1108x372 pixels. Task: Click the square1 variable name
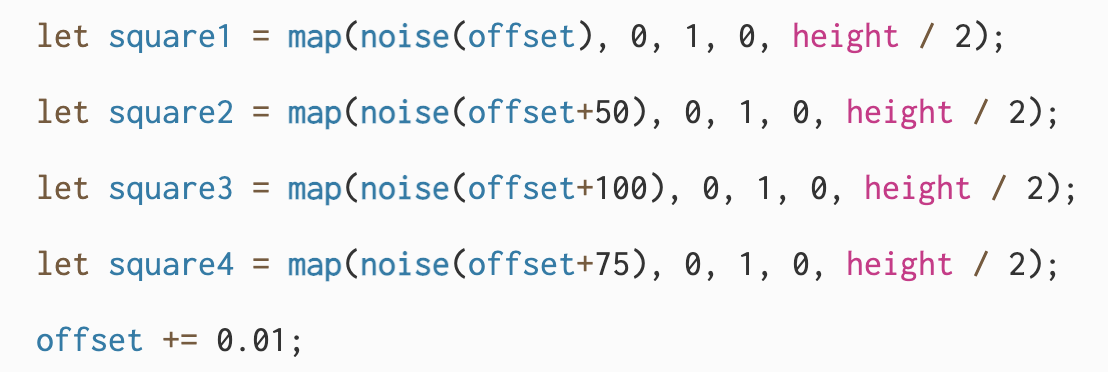170,37
